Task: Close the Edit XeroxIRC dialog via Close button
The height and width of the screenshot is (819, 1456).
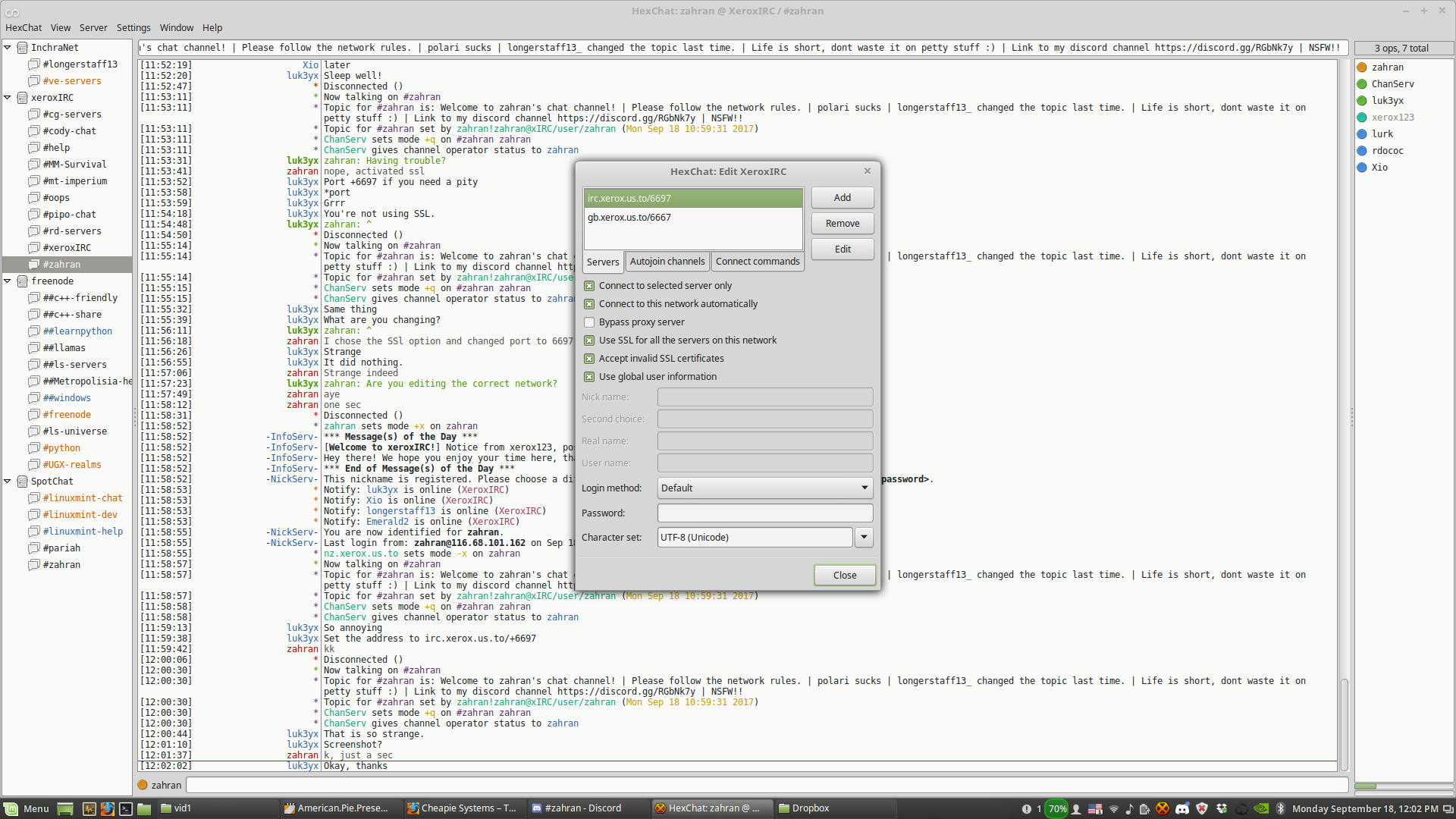Action: (845, 576)
